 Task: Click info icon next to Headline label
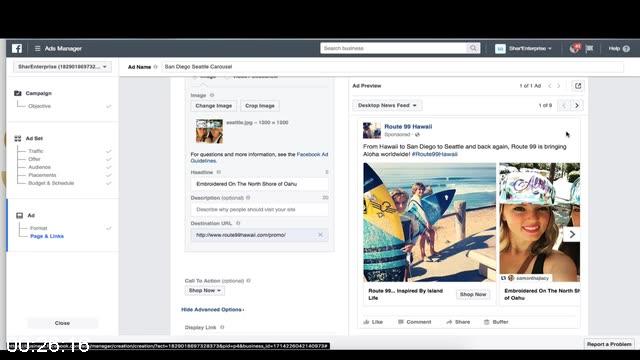tap(218, 172)
